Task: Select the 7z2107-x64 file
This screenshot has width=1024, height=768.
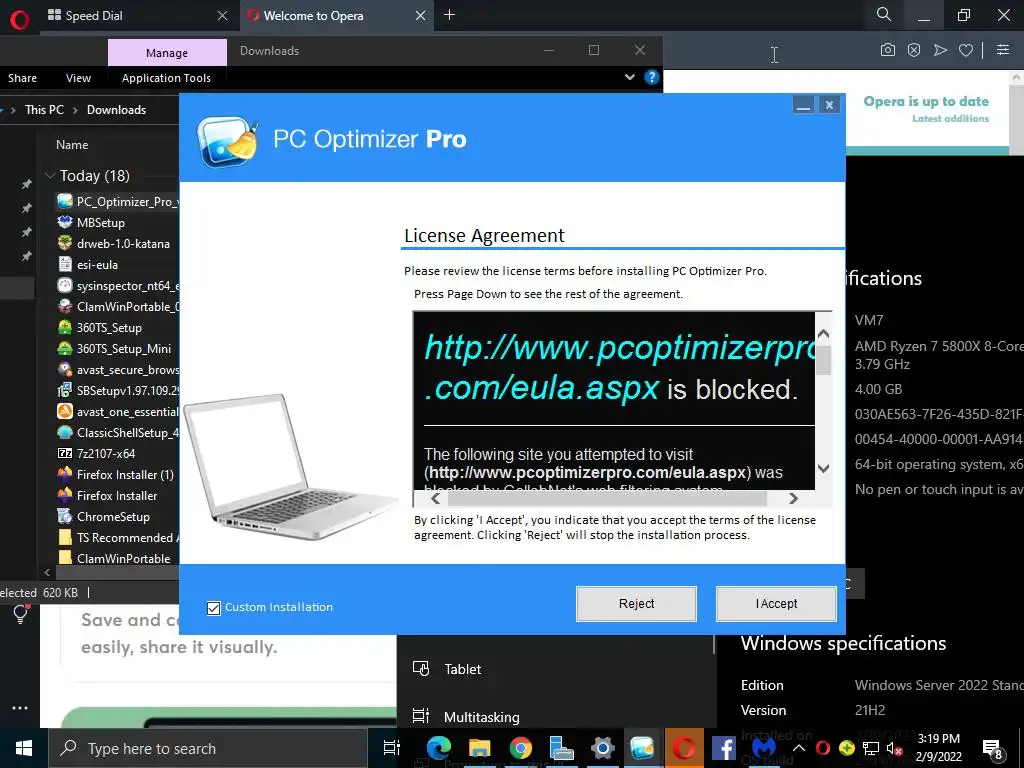Action: point(106,453)
